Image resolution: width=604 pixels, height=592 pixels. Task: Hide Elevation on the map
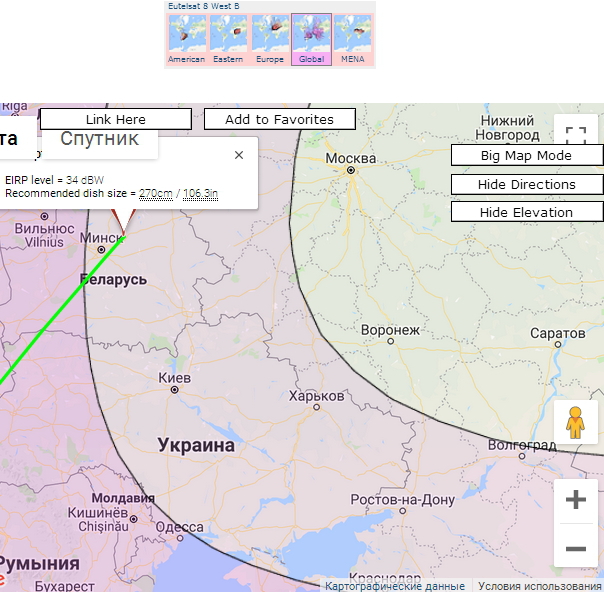pos(527,212)
